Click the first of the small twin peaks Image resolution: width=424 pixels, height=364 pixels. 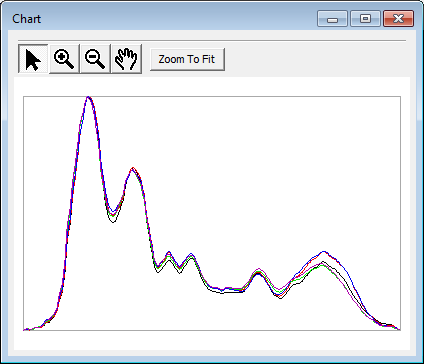(169, 254)
